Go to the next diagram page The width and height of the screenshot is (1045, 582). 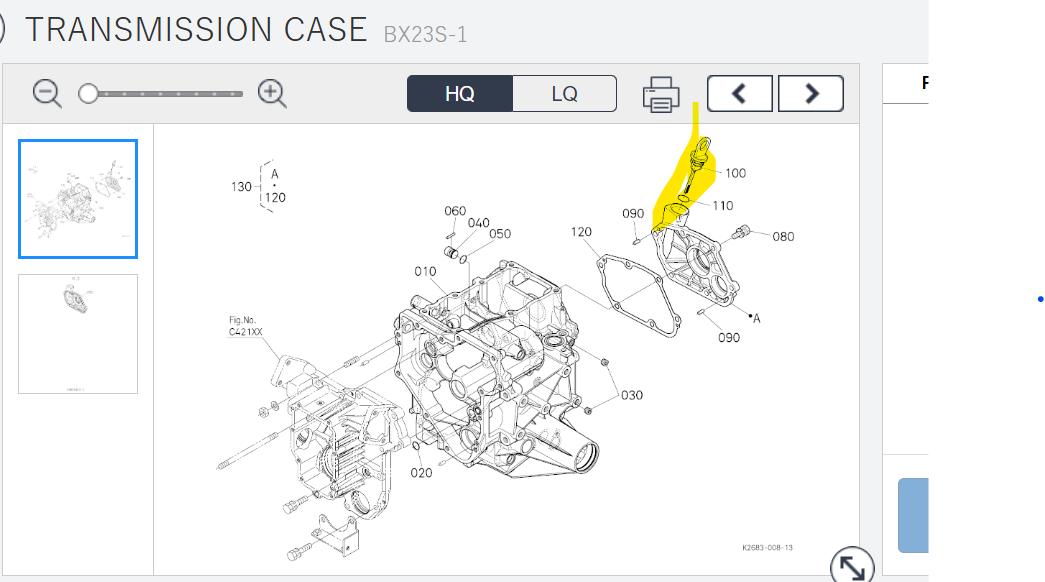pos(810,94)
